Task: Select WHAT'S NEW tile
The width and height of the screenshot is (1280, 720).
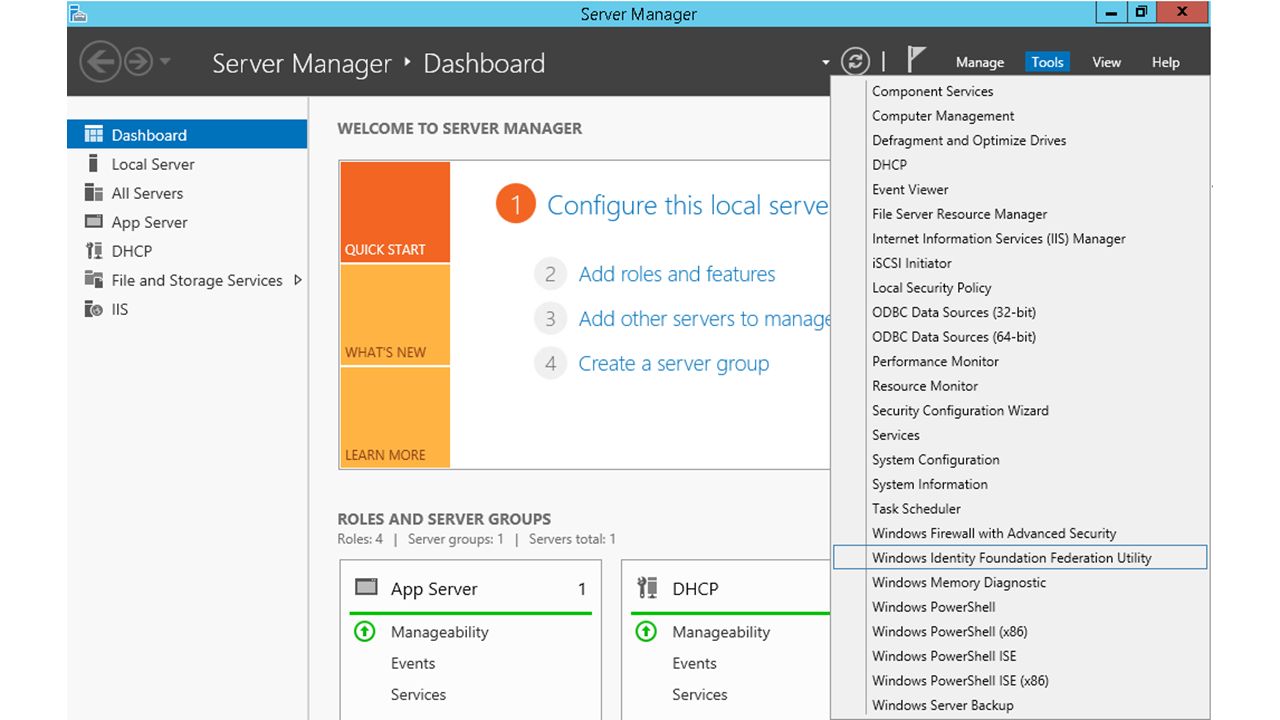Action: click(395, 315)
